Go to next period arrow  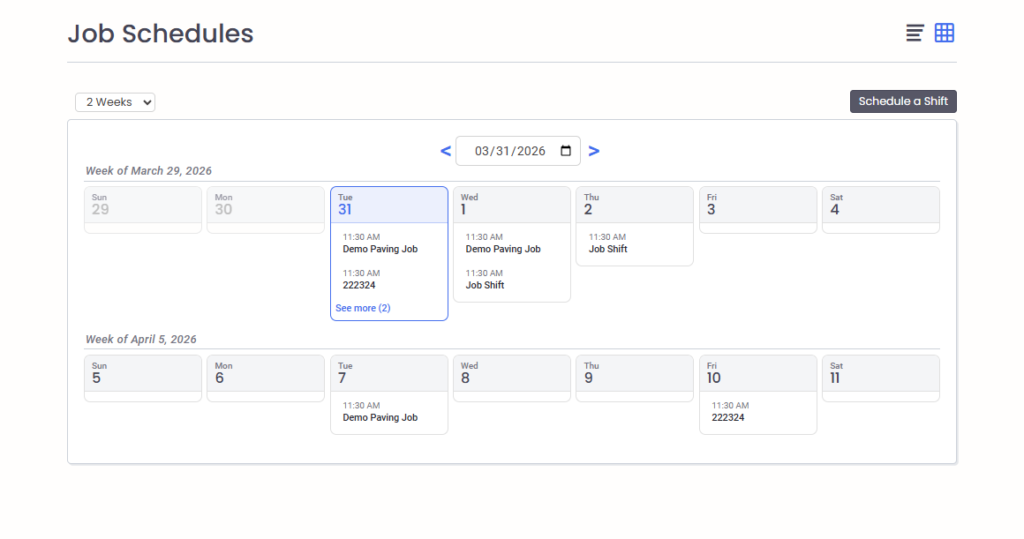(x=594, y=151)
